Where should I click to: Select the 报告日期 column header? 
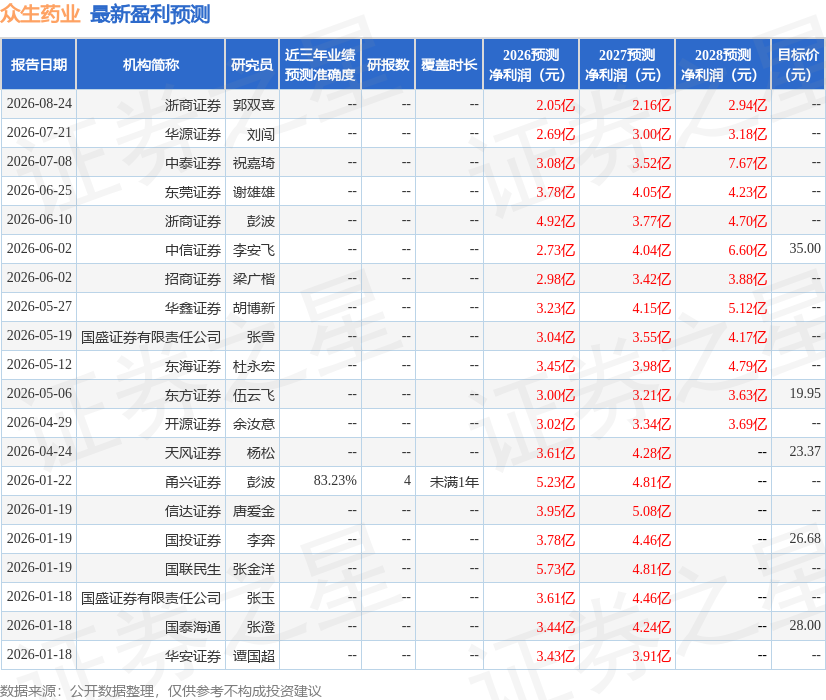(38, 64)
